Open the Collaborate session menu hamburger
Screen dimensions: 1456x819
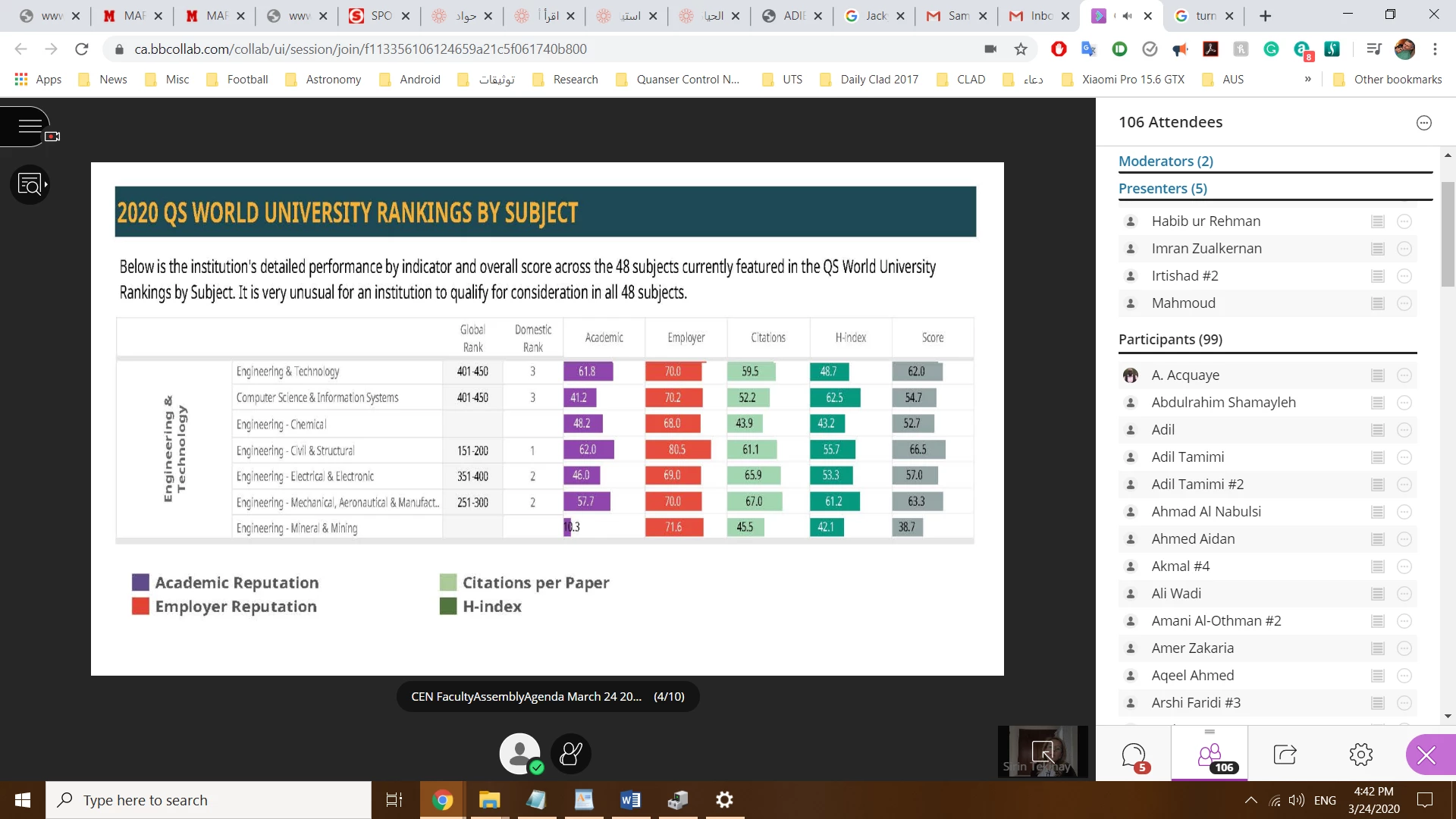click(29, 126)
